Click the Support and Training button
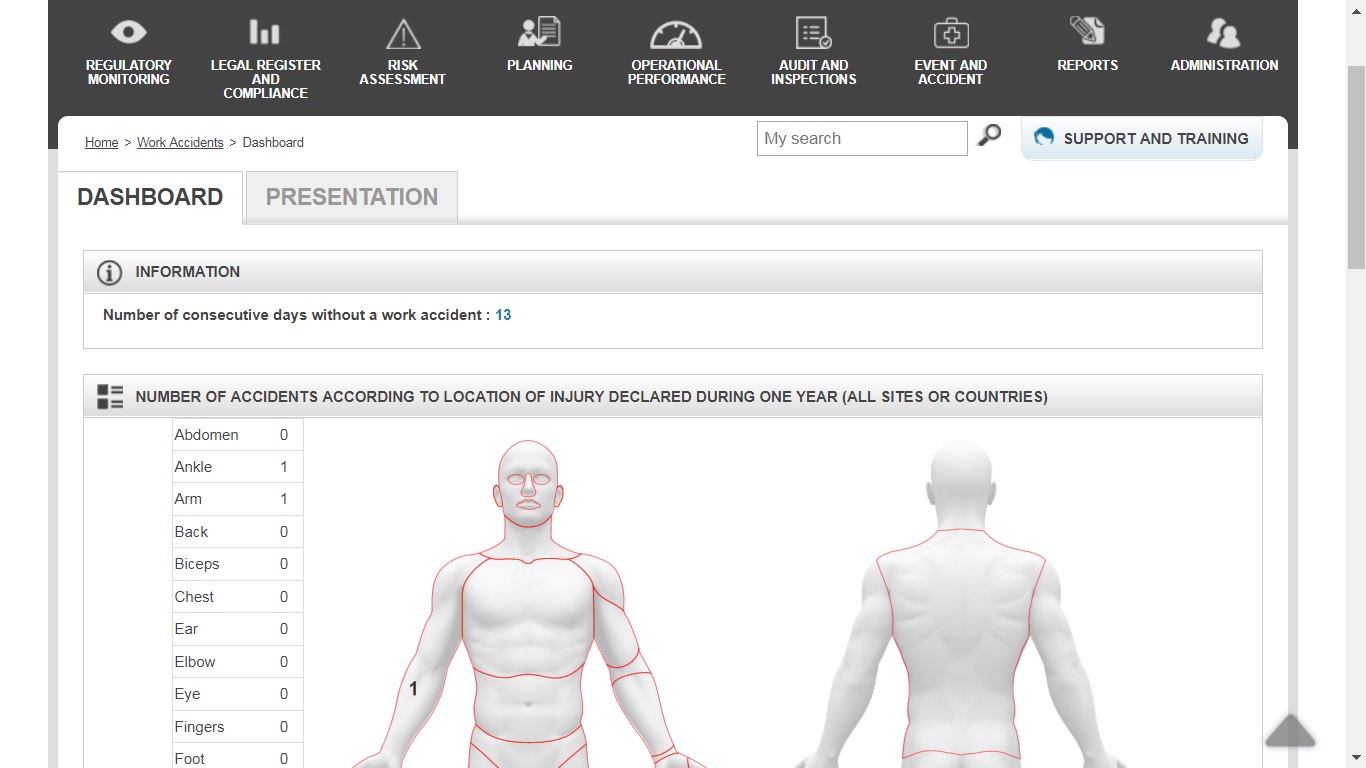This screenshot has height=768, width=1366. [1142, 138]
